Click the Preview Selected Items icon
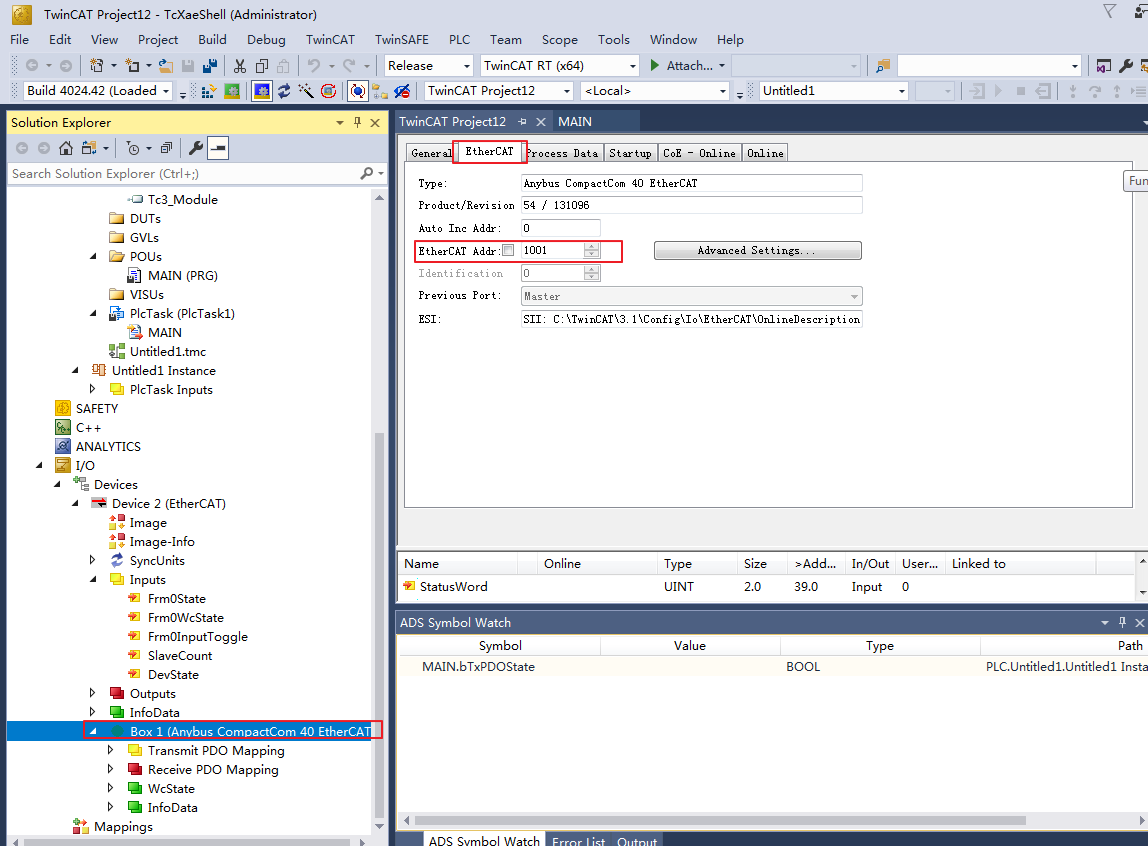This screenshot has width=1148, height=846. 218,148
